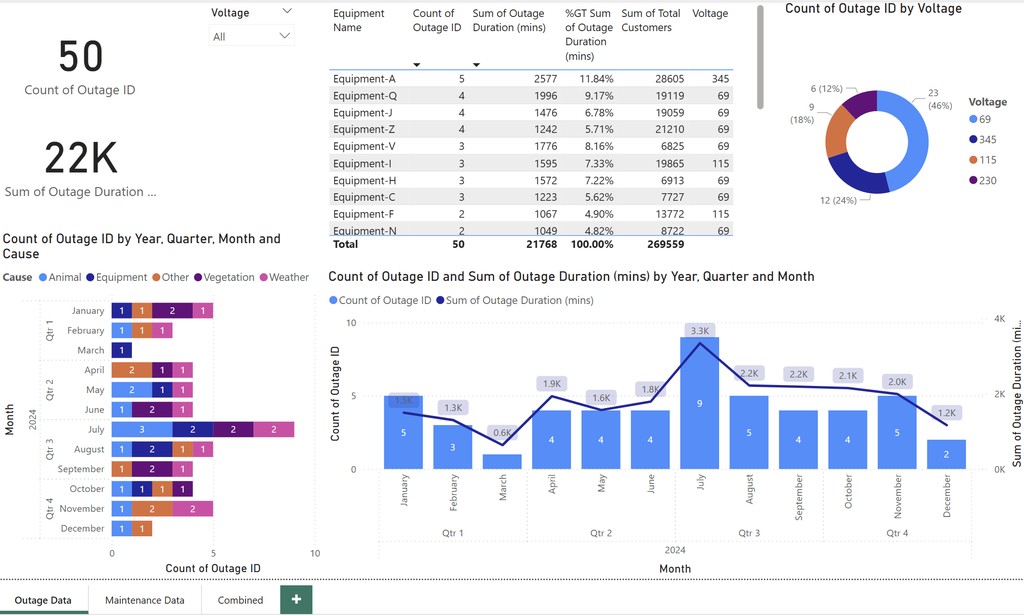Image resolution: width=1024 pixels, height=615 pixels.
Task: Select the Equipment-H table row
Action: click(531, 180)
